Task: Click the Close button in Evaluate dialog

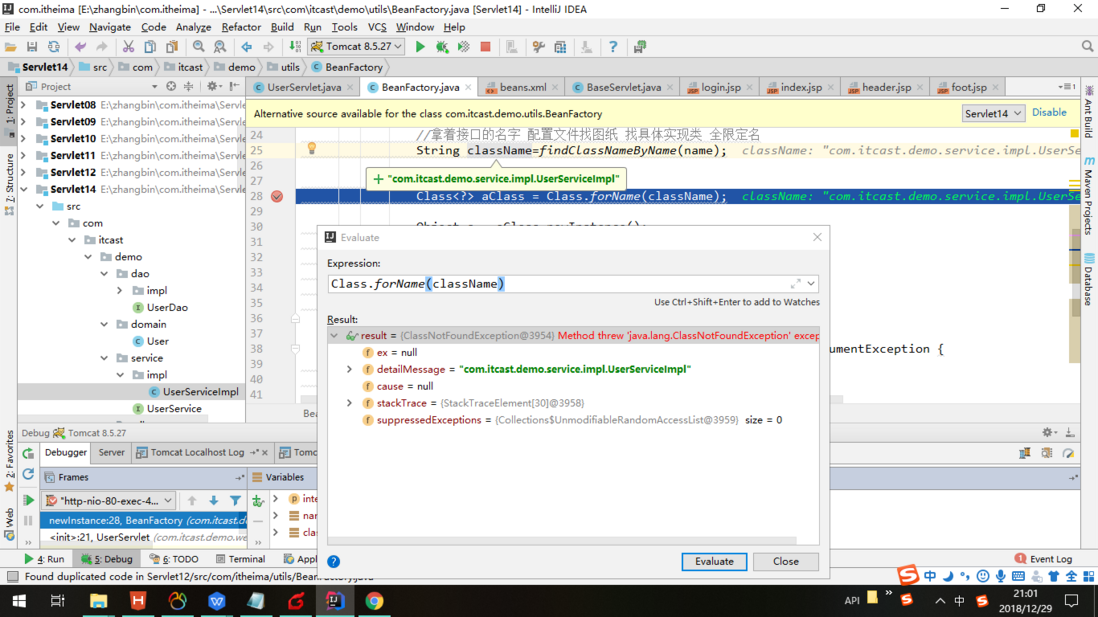Action: [786, 562]
